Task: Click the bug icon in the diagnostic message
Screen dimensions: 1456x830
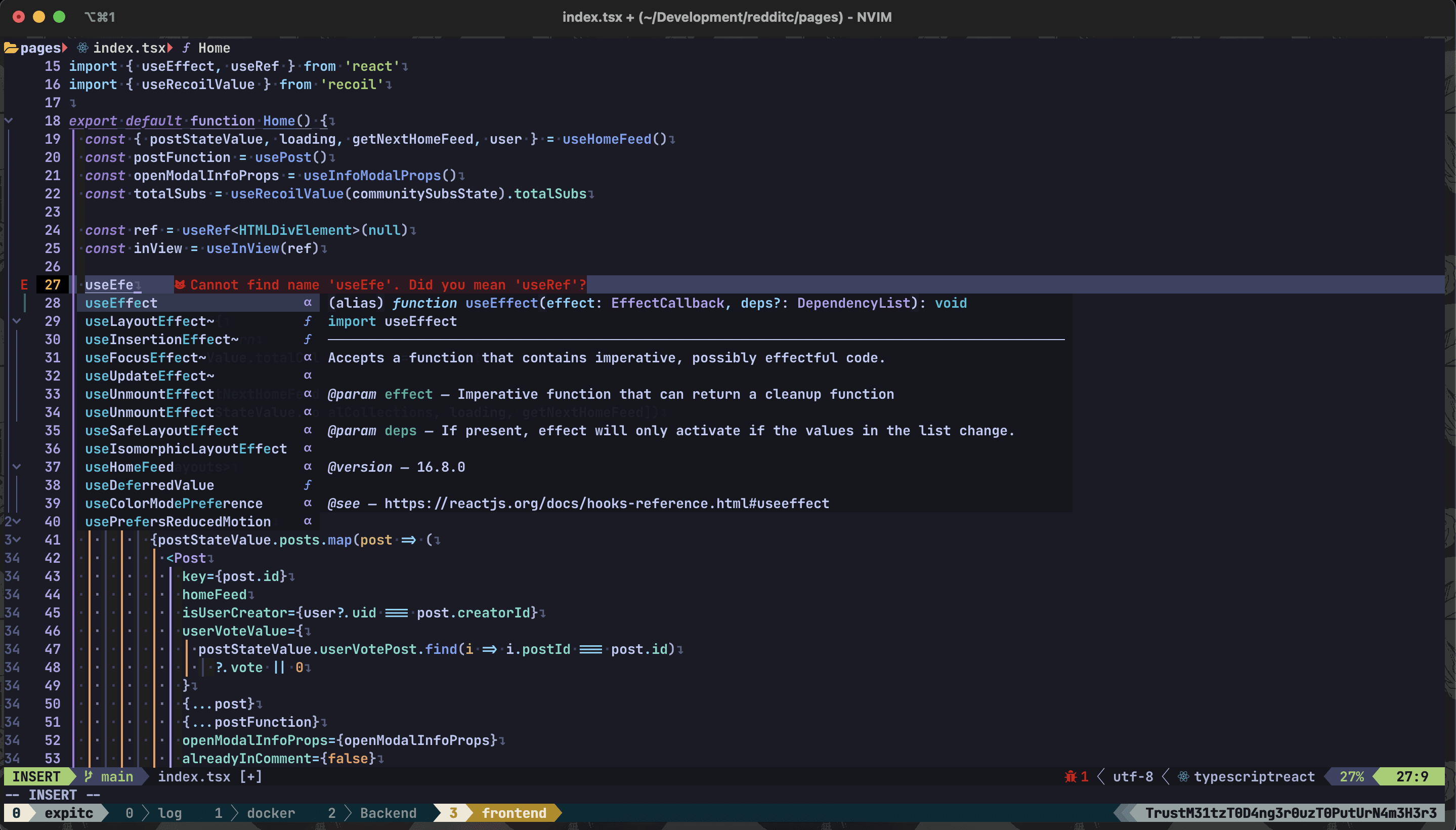Action: click(180, 284)
